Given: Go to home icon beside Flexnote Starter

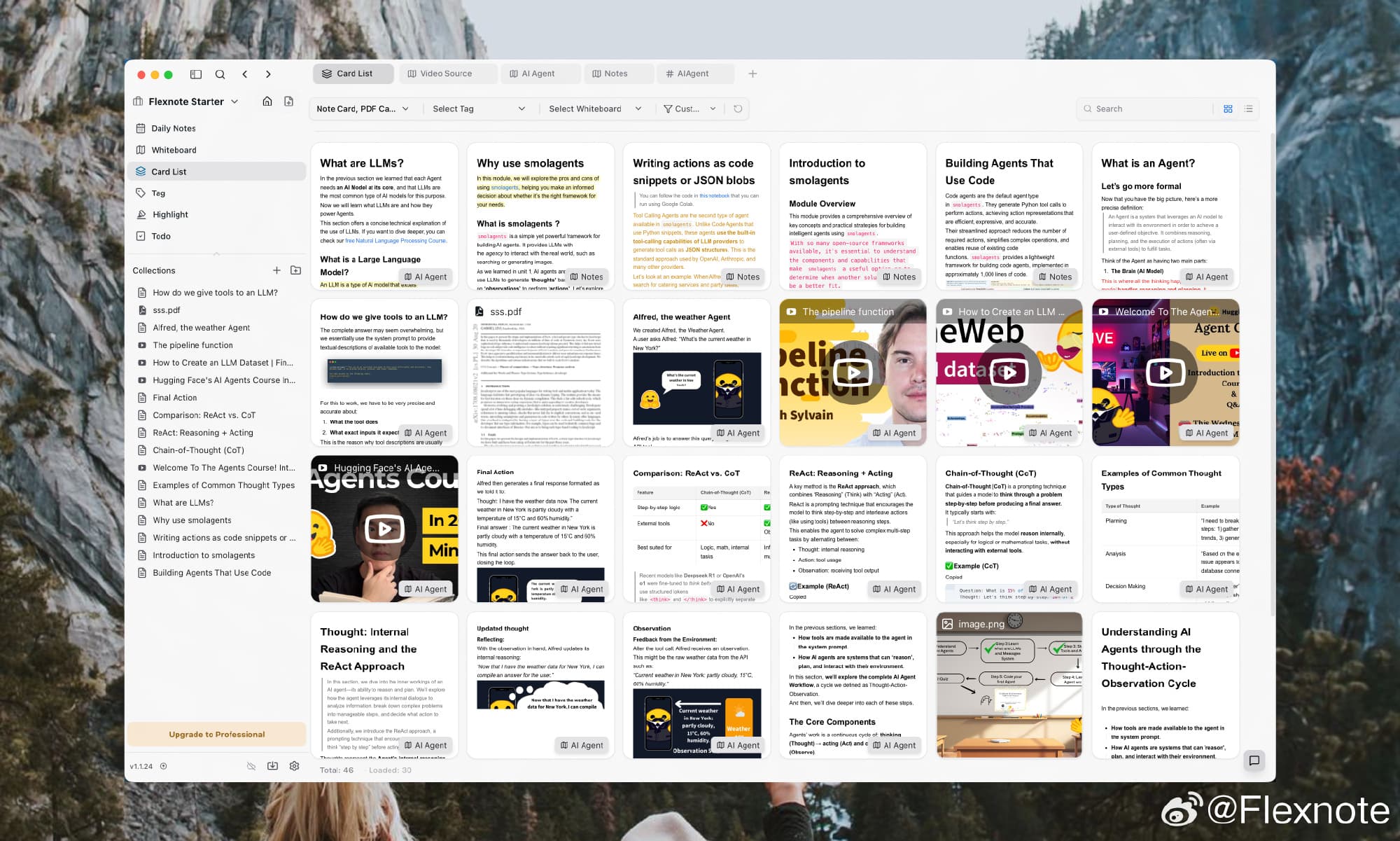Looking at the screenshot, I should click(x=267, y=102).
